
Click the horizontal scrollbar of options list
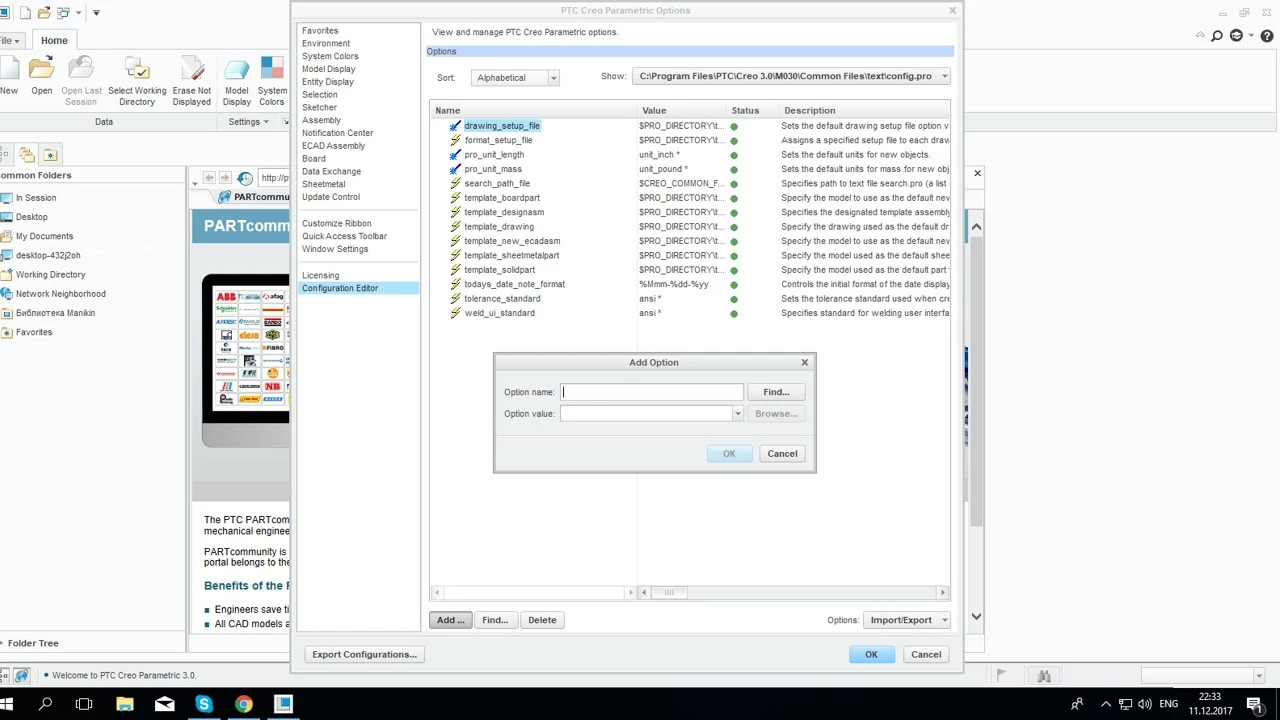click(x=669, y=593)
